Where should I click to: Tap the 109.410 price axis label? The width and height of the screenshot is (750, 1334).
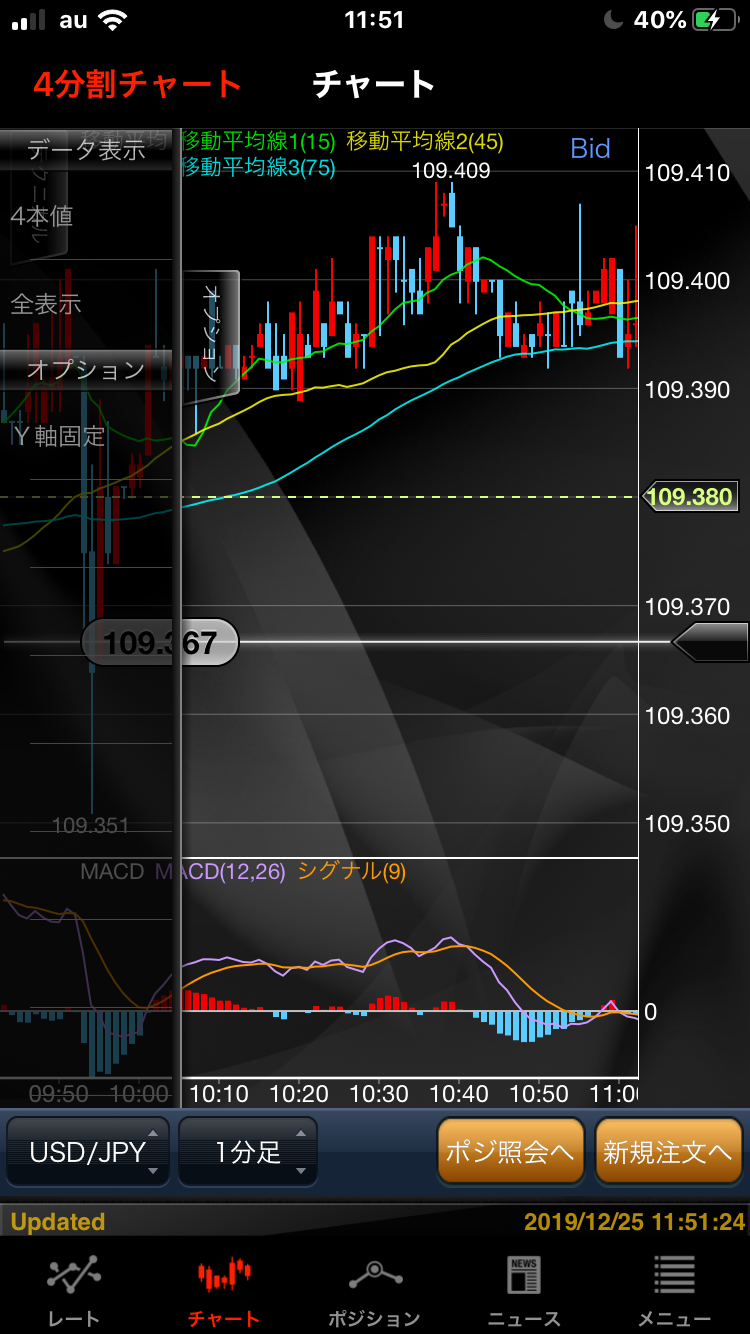click(688, 173)
